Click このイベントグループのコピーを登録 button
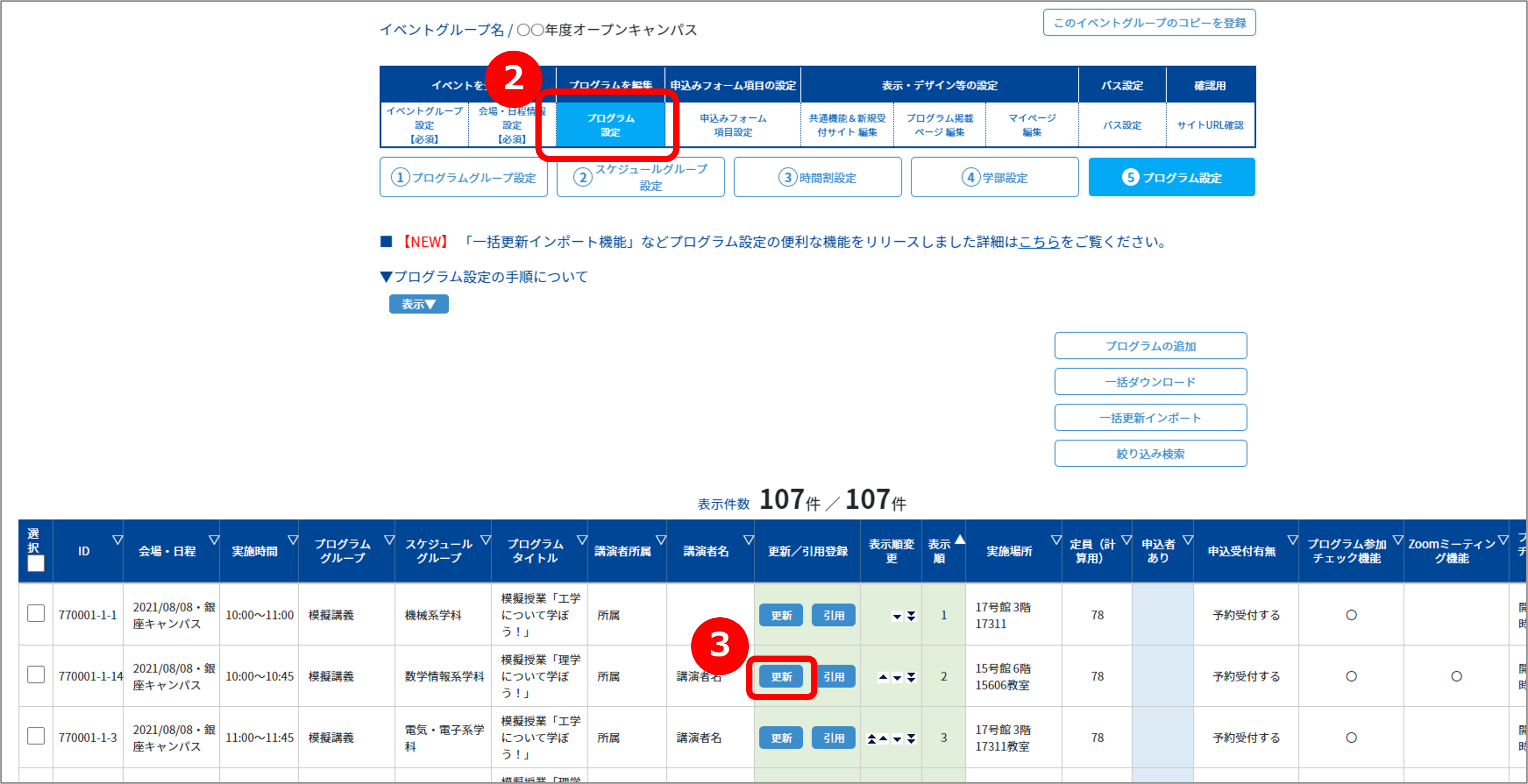Screen dimensions: 1528x784 [1150, 23]
